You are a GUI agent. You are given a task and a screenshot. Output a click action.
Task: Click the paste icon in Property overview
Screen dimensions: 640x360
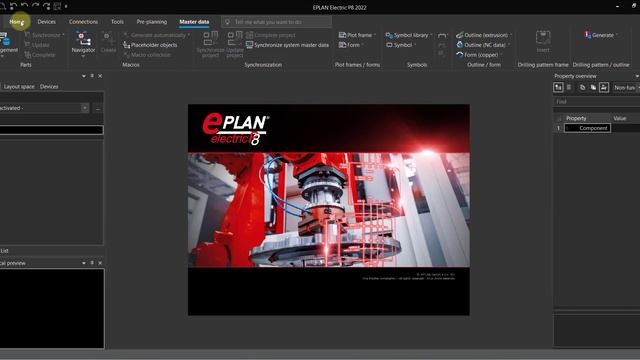tap(593, 87)
